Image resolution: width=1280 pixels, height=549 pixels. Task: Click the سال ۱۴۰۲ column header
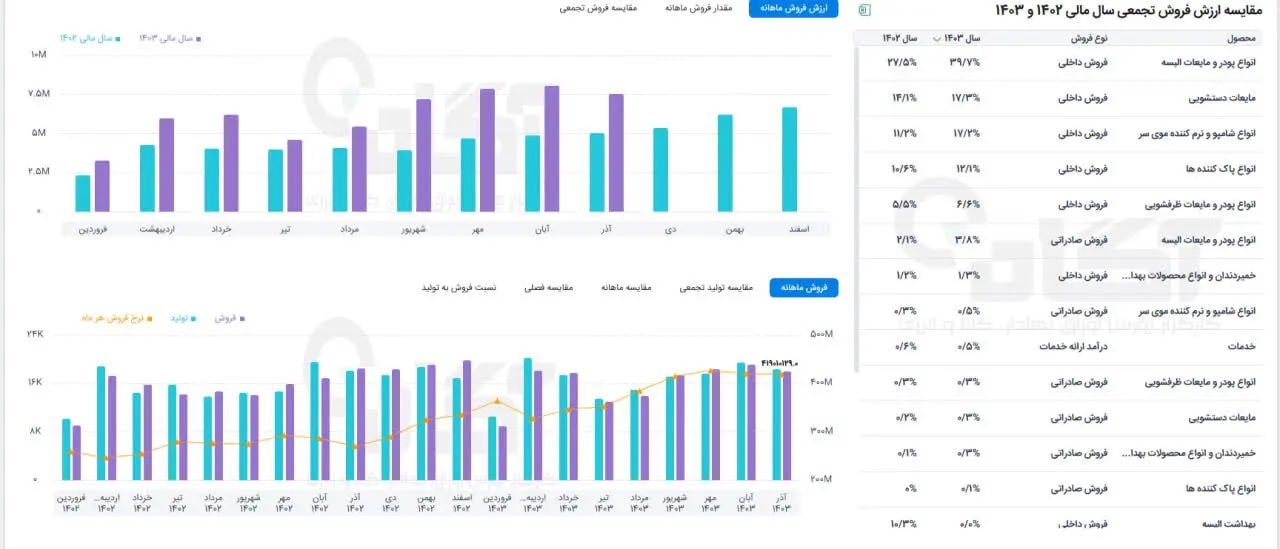coord(899,38)
